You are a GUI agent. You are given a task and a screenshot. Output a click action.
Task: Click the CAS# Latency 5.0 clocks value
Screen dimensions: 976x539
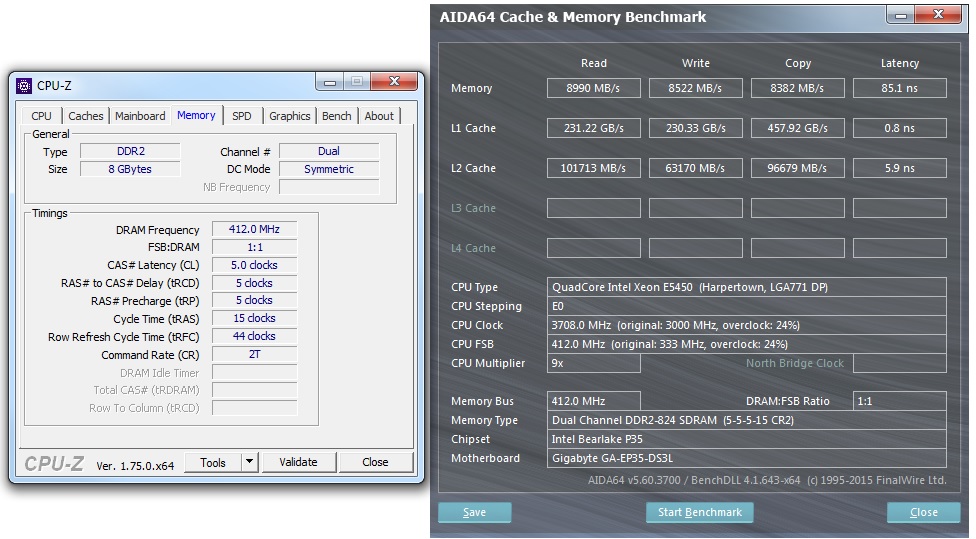(254, 265)
